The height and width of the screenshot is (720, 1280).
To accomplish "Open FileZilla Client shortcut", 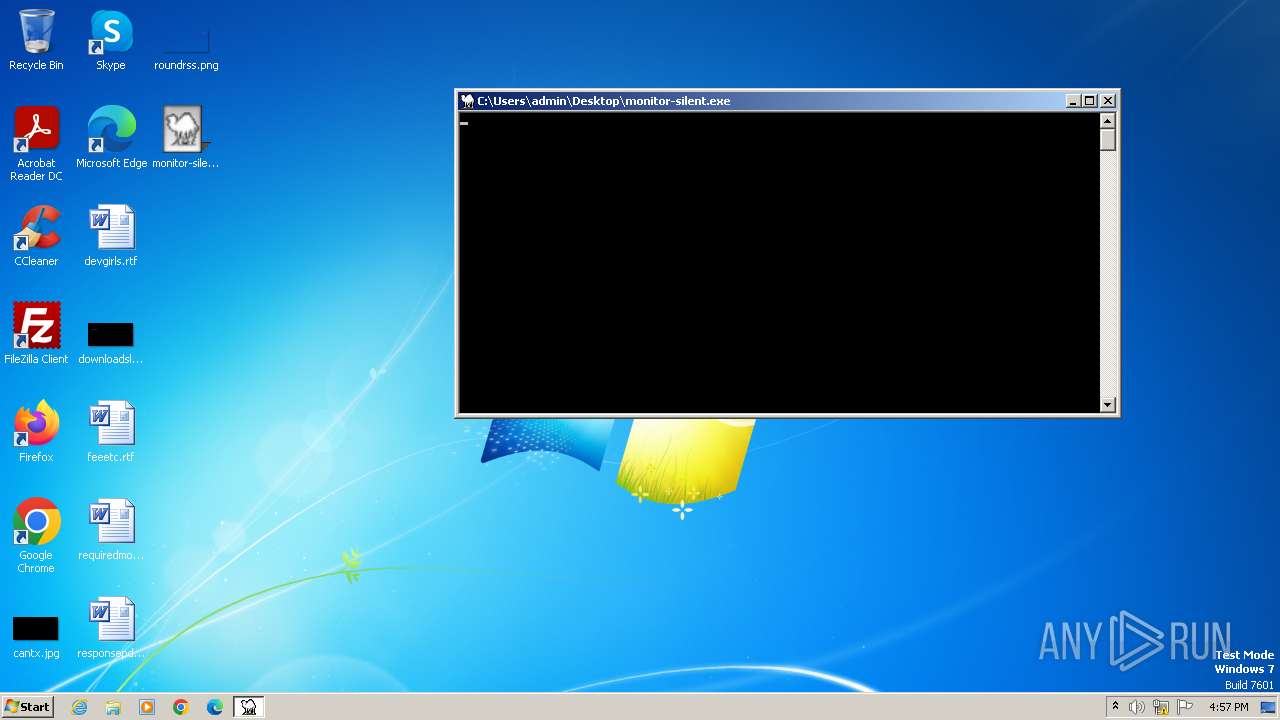I will pyautogui.click(x=36, y=334).
